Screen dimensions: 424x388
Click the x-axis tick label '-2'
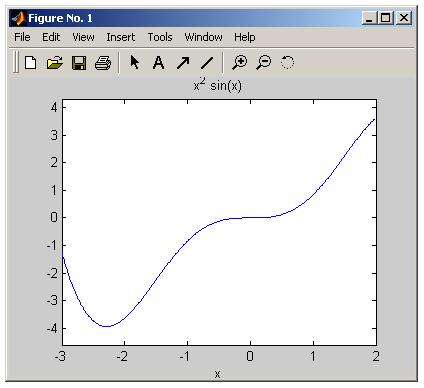pos(122,357)
